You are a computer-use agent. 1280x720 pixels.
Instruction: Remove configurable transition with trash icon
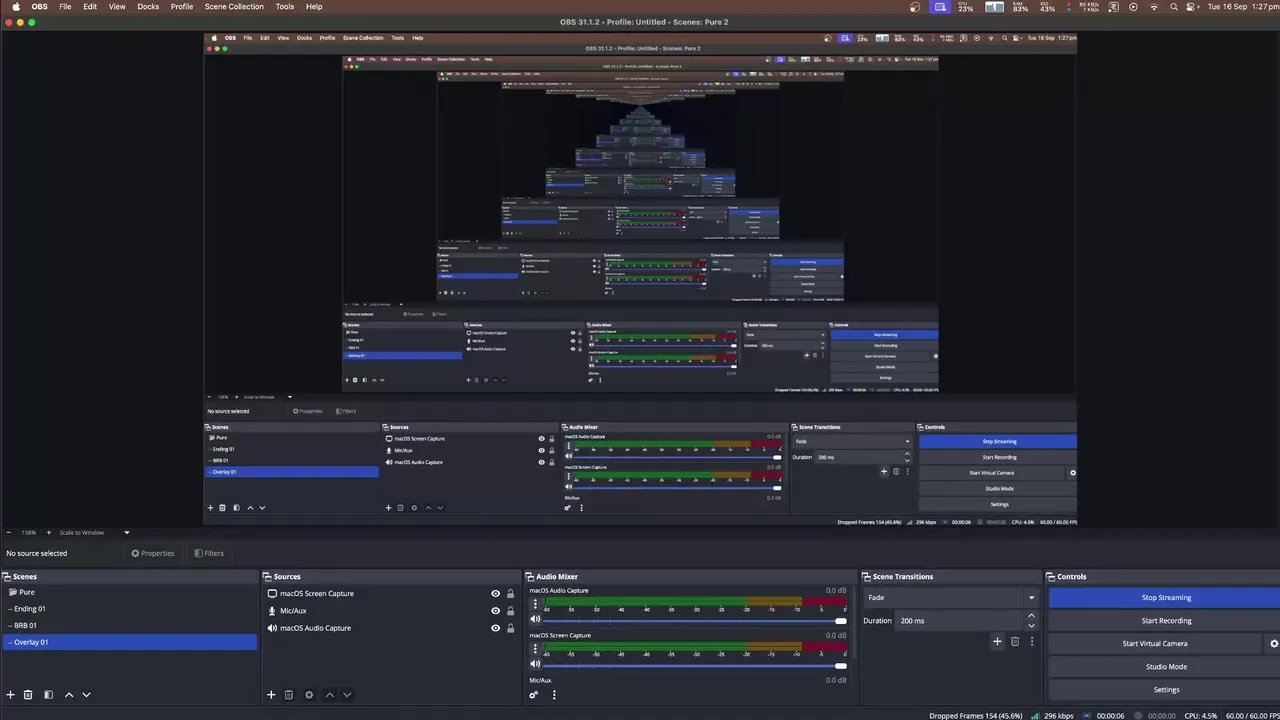1015,641
